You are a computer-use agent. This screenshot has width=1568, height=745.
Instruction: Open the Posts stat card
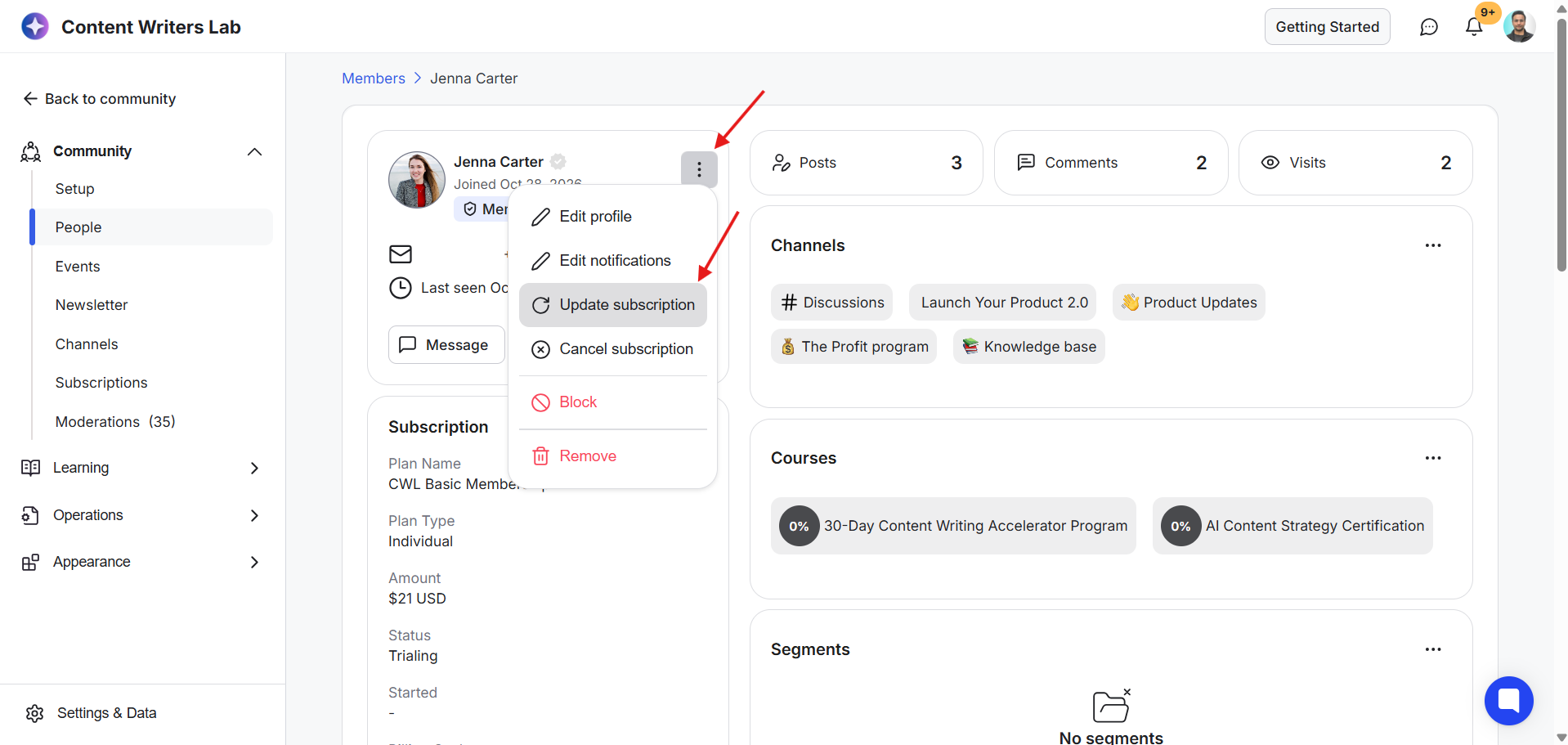pos(866,163)
